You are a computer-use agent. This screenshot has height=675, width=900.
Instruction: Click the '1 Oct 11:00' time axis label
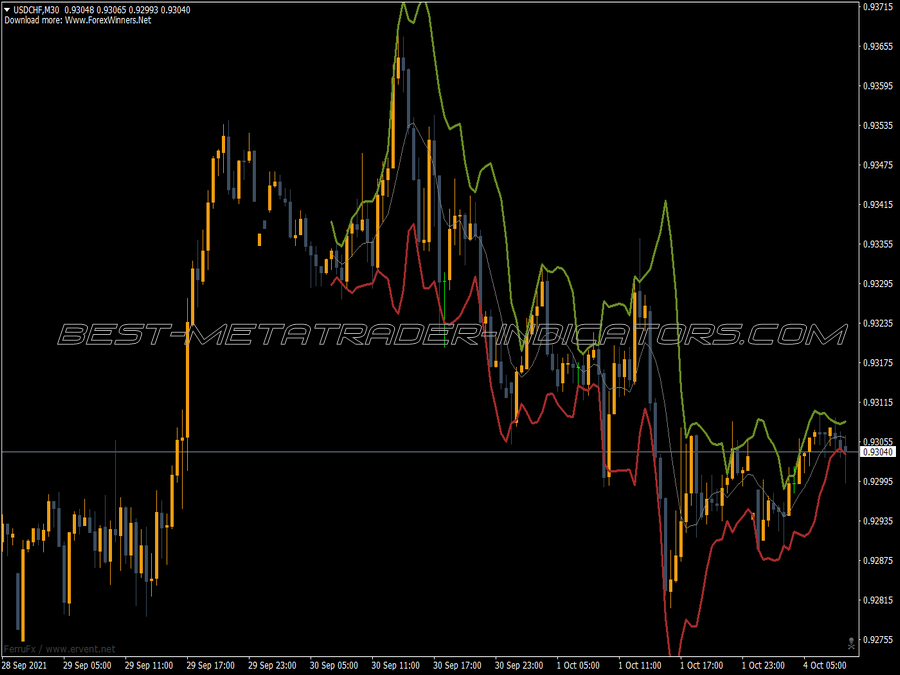640,666
